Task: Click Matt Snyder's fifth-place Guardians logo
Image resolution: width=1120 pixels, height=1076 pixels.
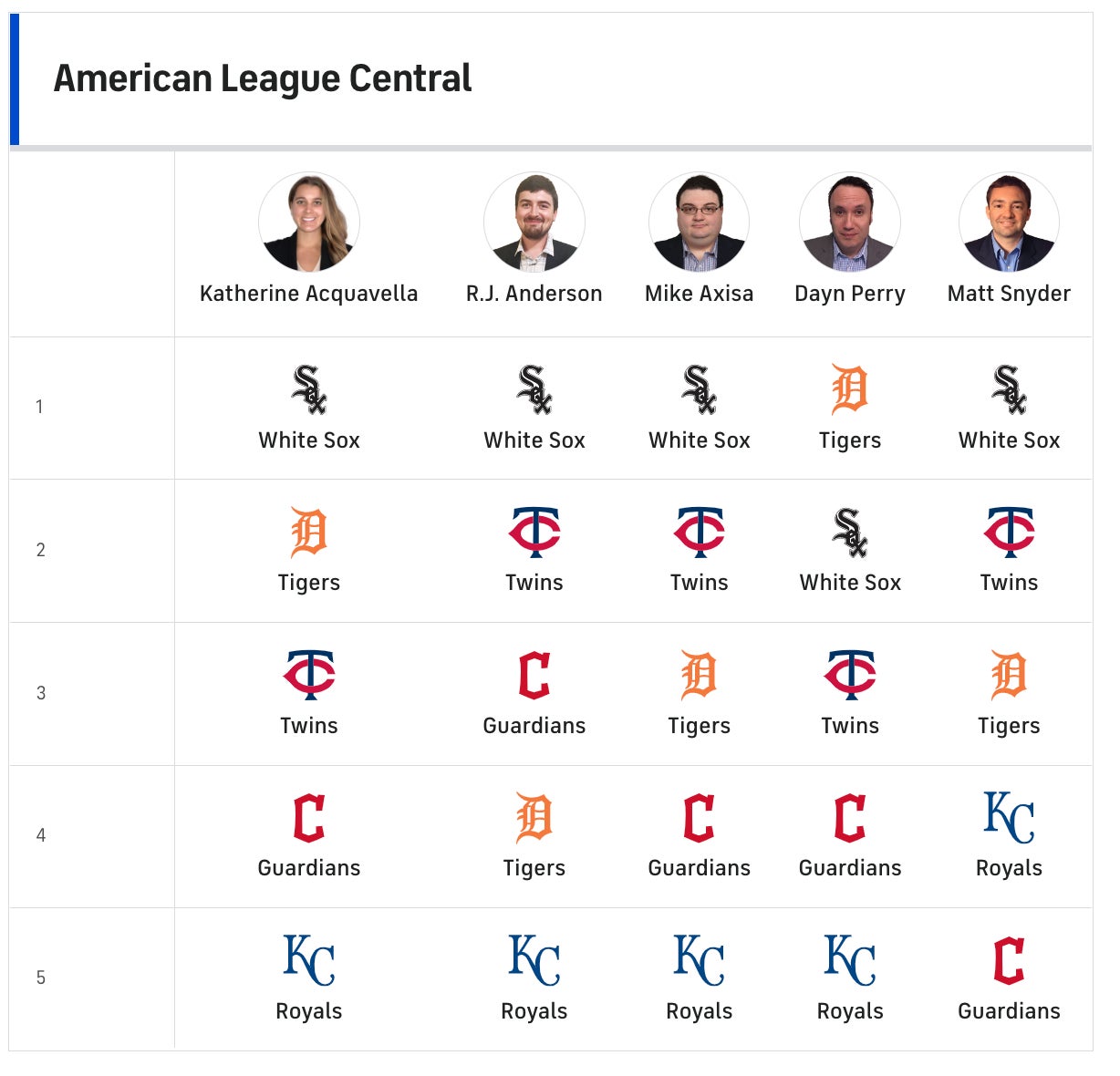Action: pos(1009,960)
